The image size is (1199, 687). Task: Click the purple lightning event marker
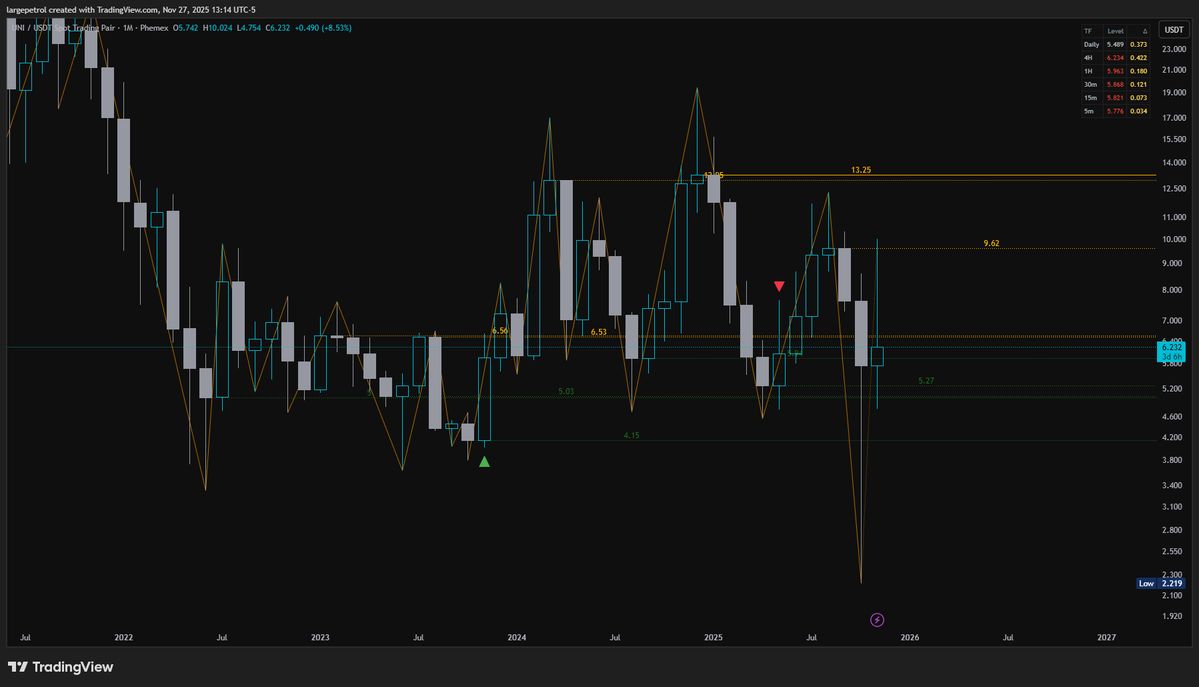[876, 620]
